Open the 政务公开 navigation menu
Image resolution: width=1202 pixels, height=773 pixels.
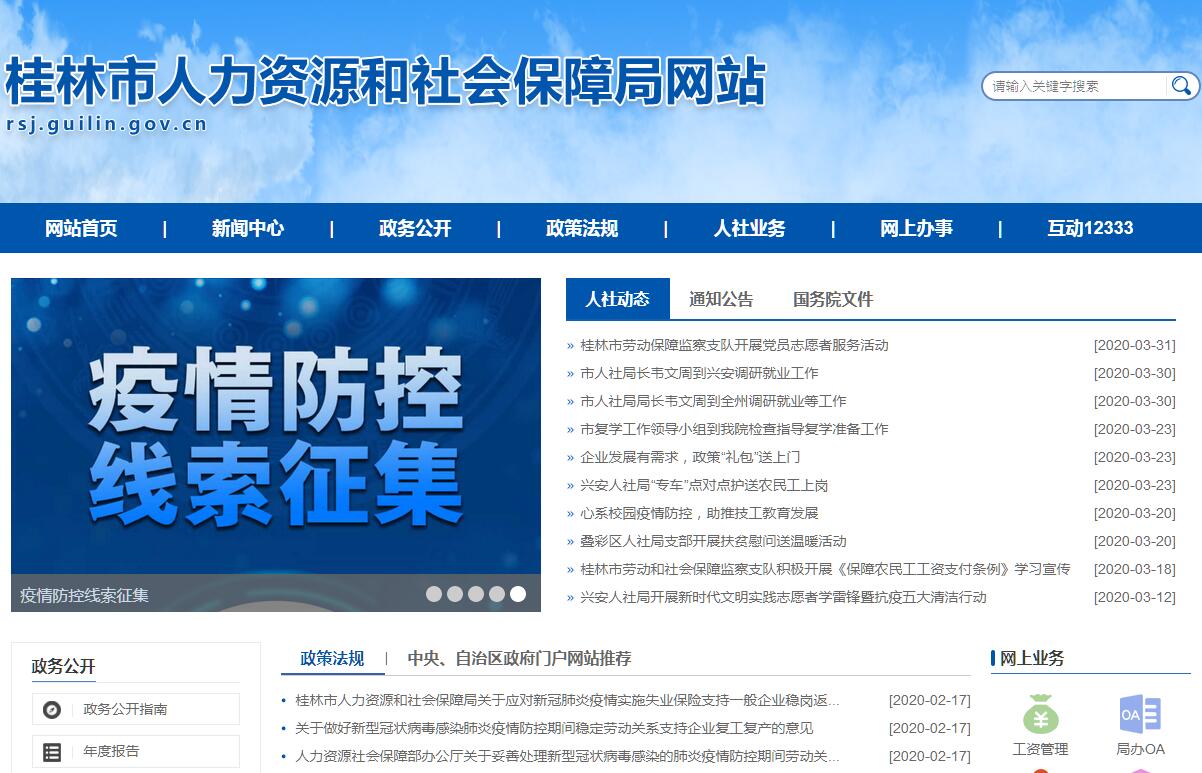click(x=415, y=228)
